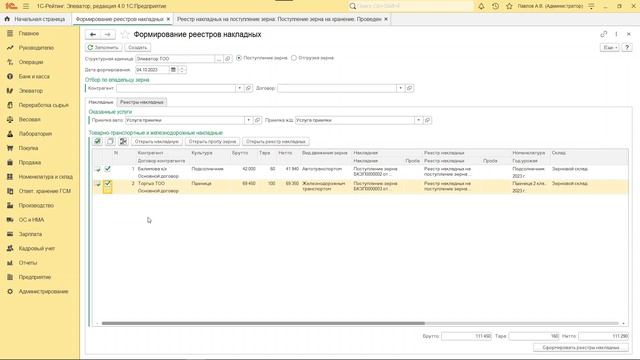640x360 pixels.
Task: Expand Приемка авто service dropdown
Action: tap(248, 120)
